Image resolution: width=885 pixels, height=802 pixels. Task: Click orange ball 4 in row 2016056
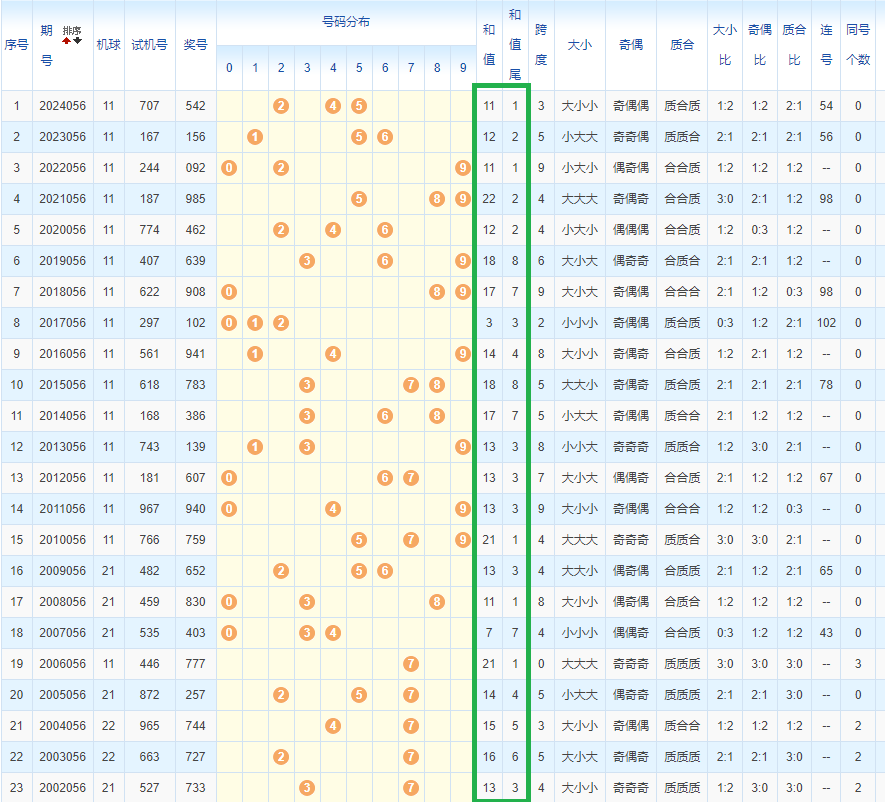[x=333, y=354]
